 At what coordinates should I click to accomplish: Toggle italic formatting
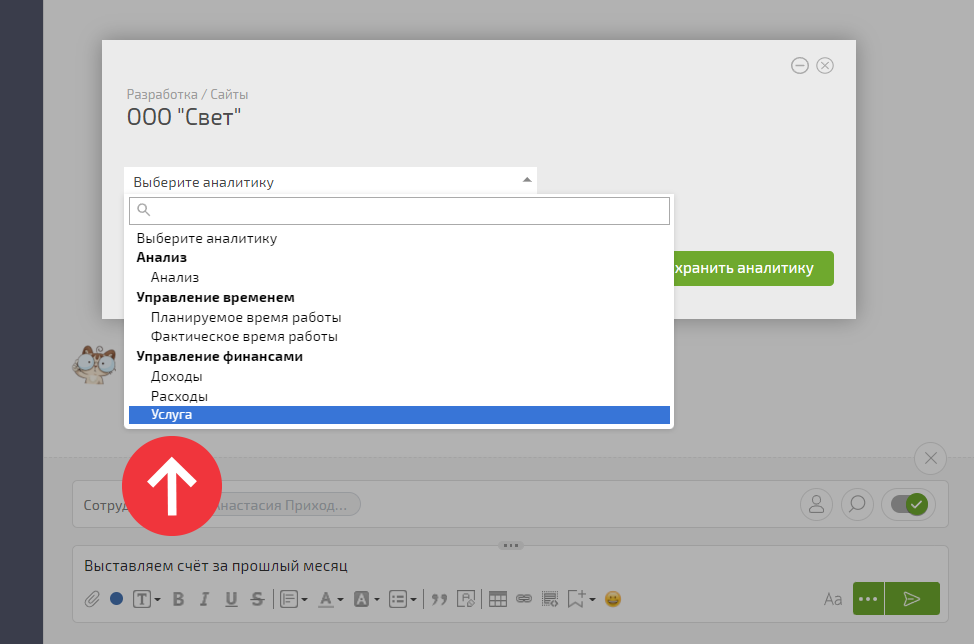pos(204,599)
